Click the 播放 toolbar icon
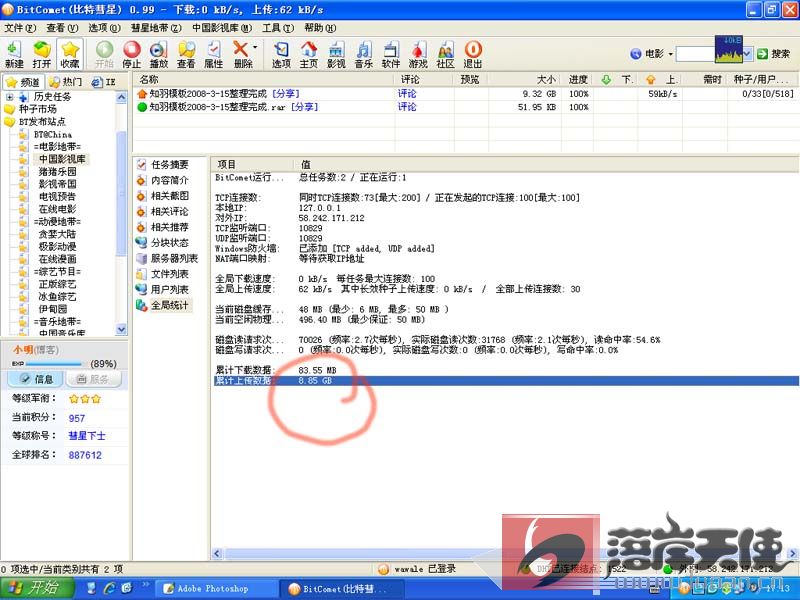 coord(159,54)
